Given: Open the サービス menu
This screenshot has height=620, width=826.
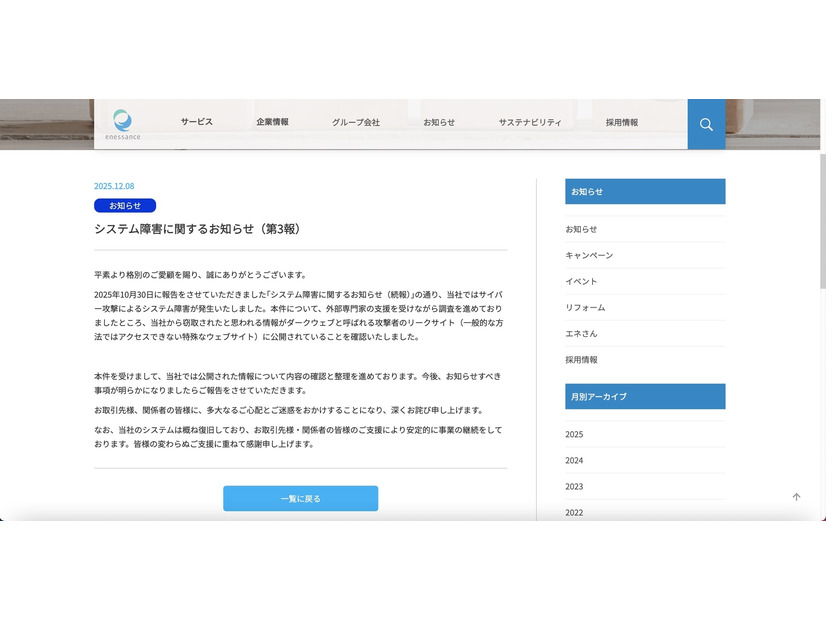Looking at the screenshot, I should [196, 122].
